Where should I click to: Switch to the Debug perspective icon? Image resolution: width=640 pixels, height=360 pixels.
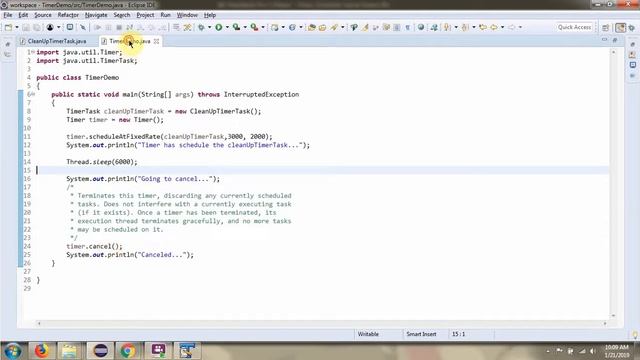pyautogui.click(x=632, y=28)
